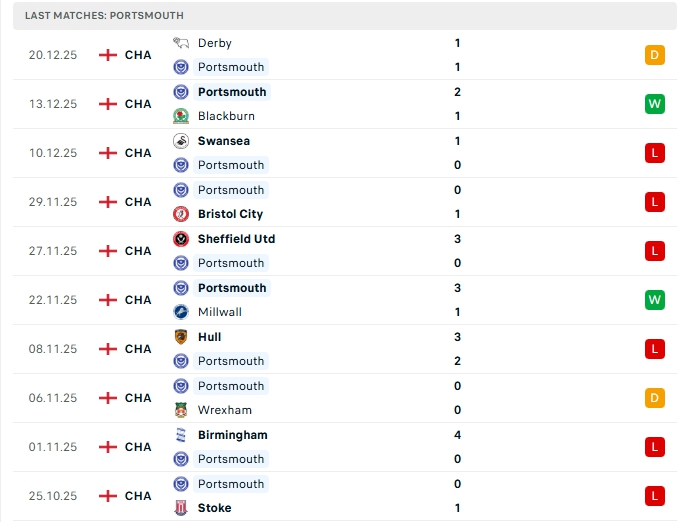
Task: Open the Birmingham team link
Action: point(232,435)
